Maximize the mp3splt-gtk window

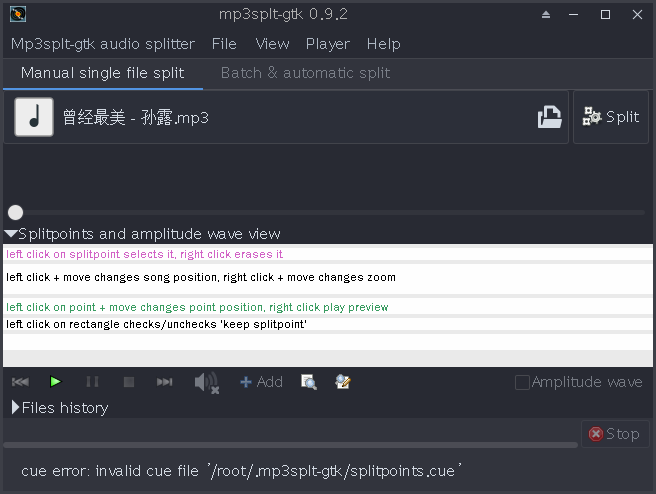pyautogui.click(x=605, y=15)
